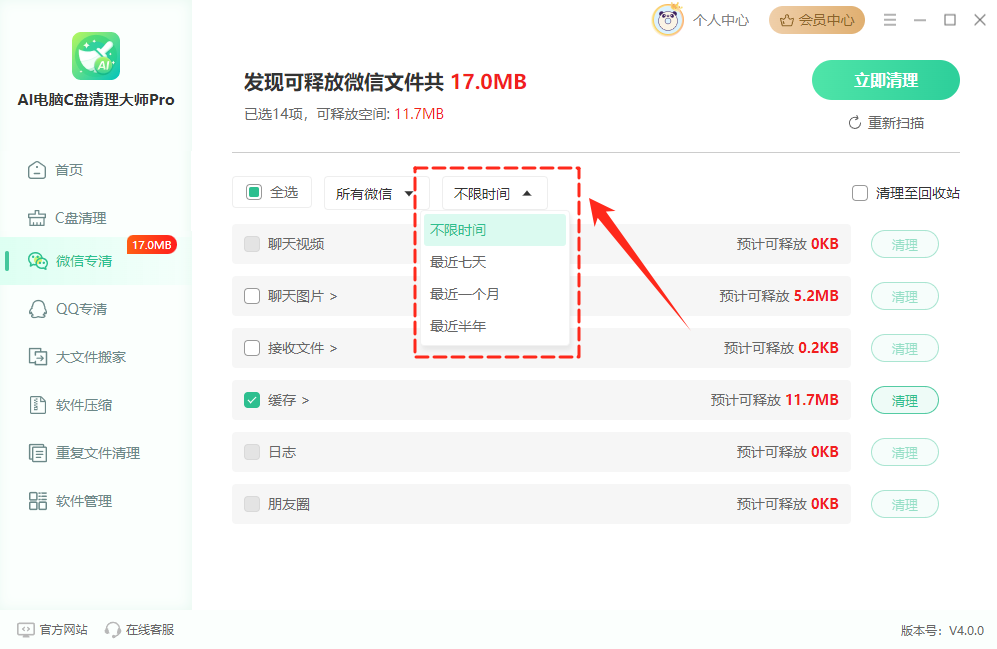Click 清理 for the 朋友圈 row
Image resolution: width=997 pixels, height=649 pixels.
[905, 505]
